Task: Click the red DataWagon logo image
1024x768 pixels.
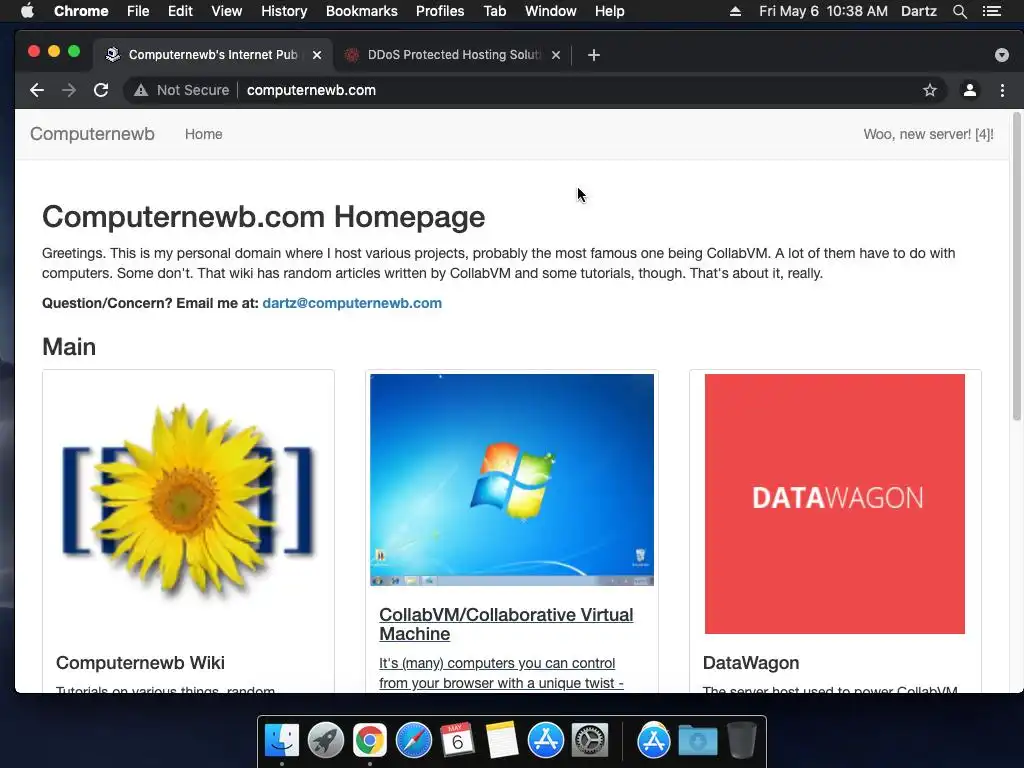Action: (x=835, y=504)
